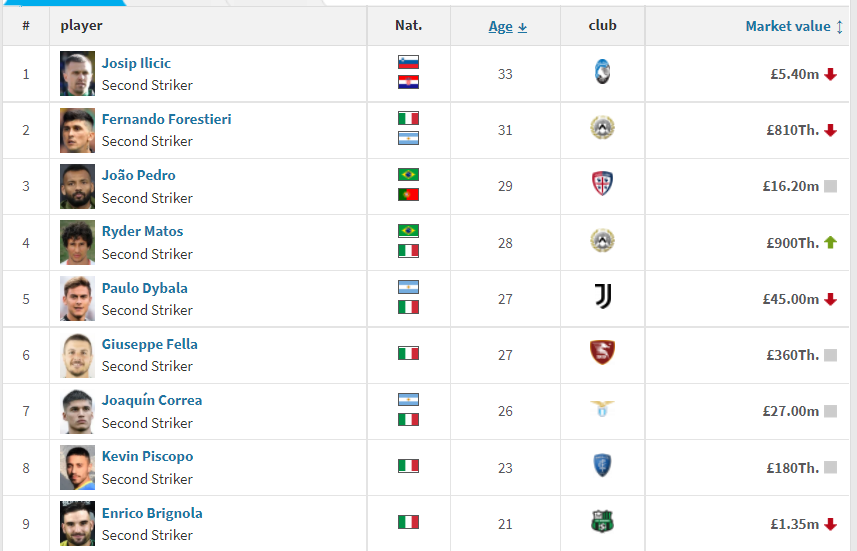Click the Empoli crest in Piscopo row
The height and width of the screenshot is (551, 857).
(602, 465)
